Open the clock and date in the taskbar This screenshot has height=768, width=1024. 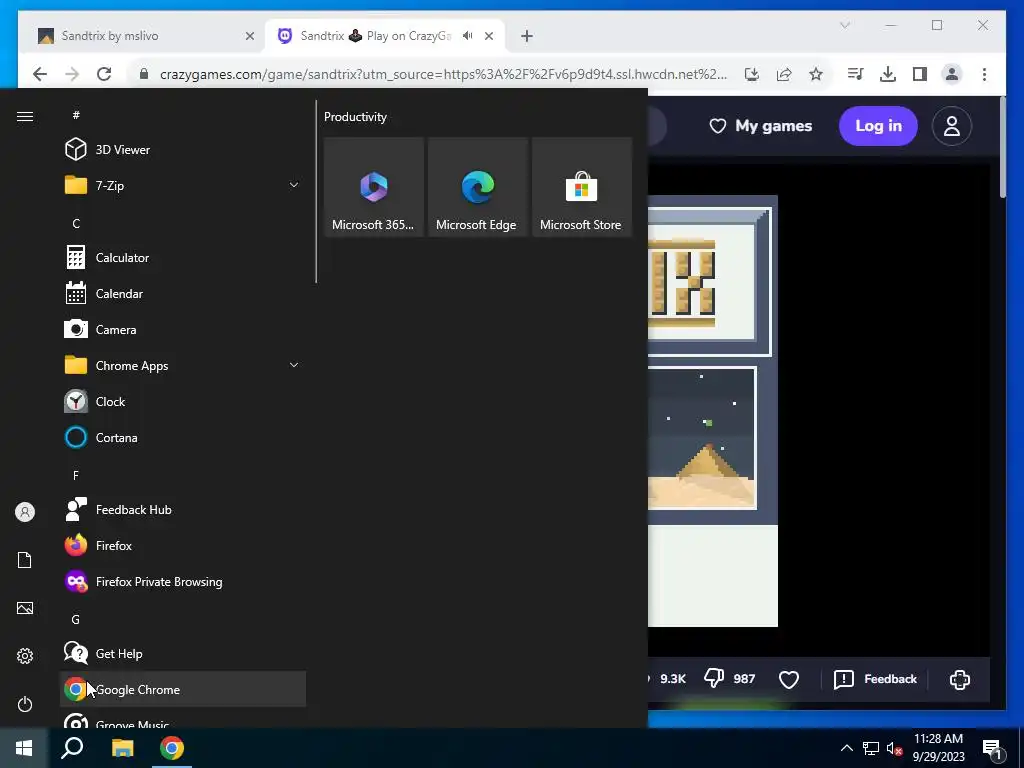938,748
